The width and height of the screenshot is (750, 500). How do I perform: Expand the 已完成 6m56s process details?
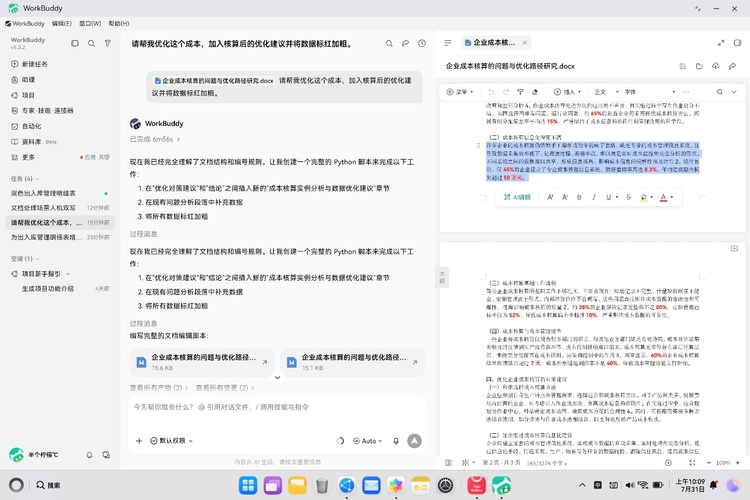point(155,139)
